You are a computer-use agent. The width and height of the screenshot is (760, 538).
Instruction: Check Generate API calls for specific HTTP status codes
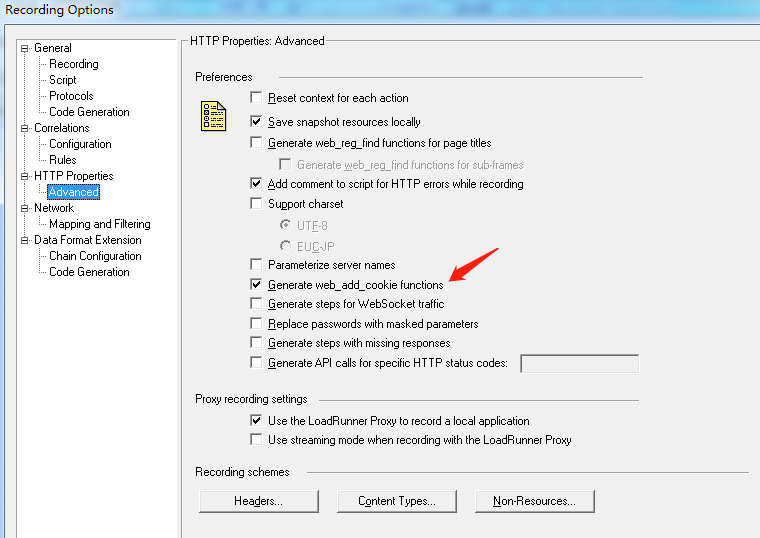coord(256,362)
